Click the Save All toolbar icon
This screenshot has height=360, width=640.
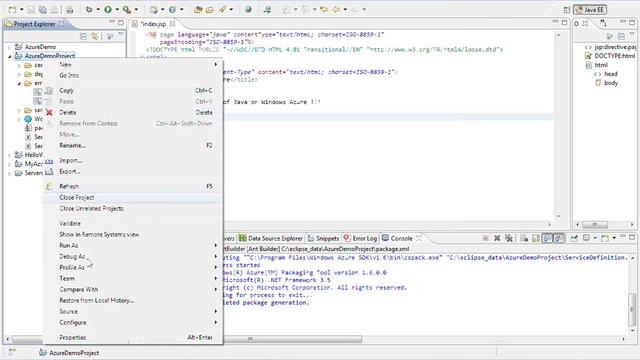click(x=42, y=9)
